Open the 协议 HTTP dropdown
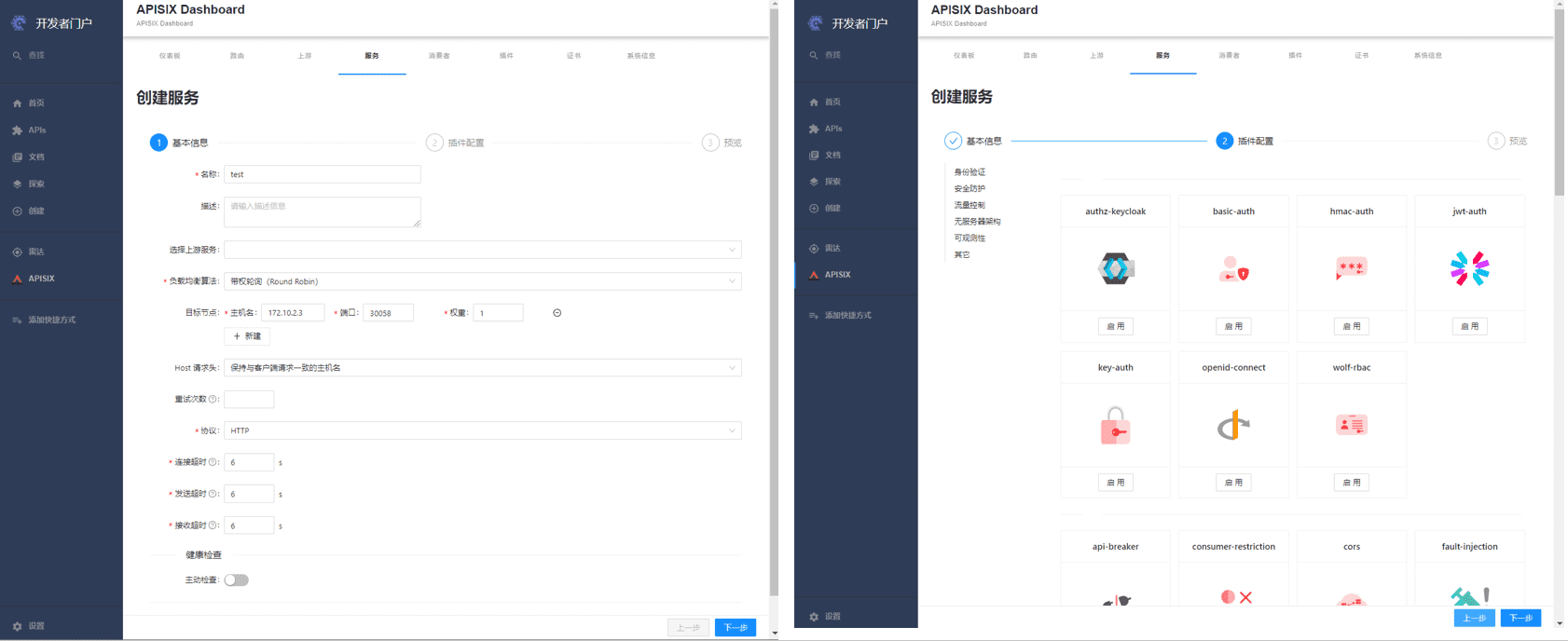The width and height of the screenshot is (1568, 641). [483, 430]
